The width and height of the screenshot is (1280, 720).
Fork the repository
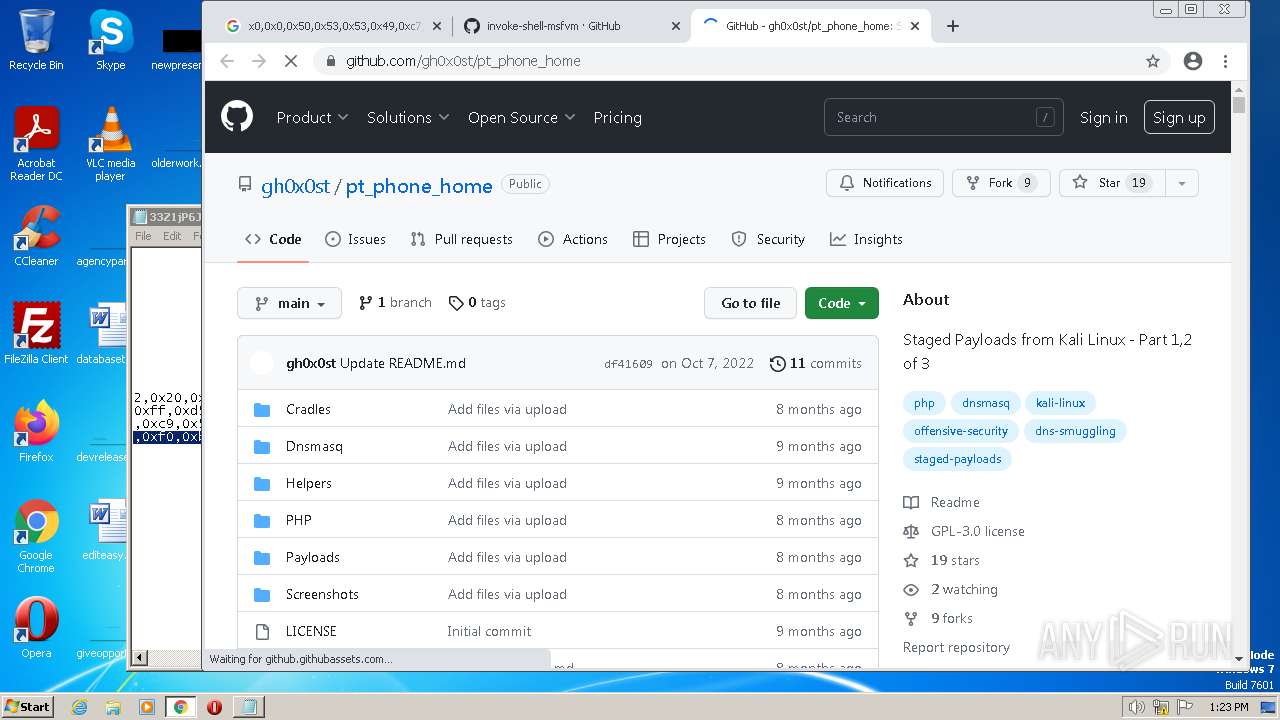(1001, 183)
